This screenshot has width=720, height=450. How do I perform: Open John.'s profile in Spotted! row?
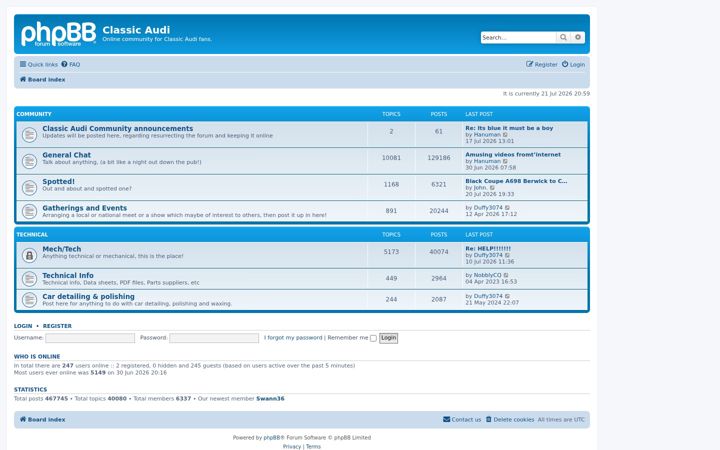[480, 187]
